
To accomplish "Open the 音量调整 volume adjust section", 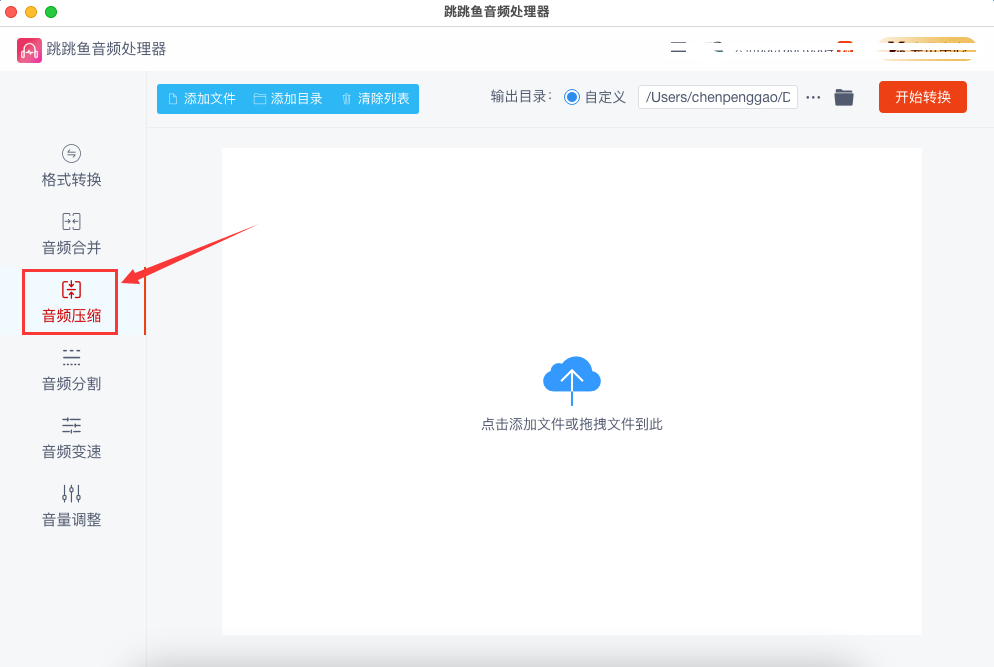I will [72, 506].
